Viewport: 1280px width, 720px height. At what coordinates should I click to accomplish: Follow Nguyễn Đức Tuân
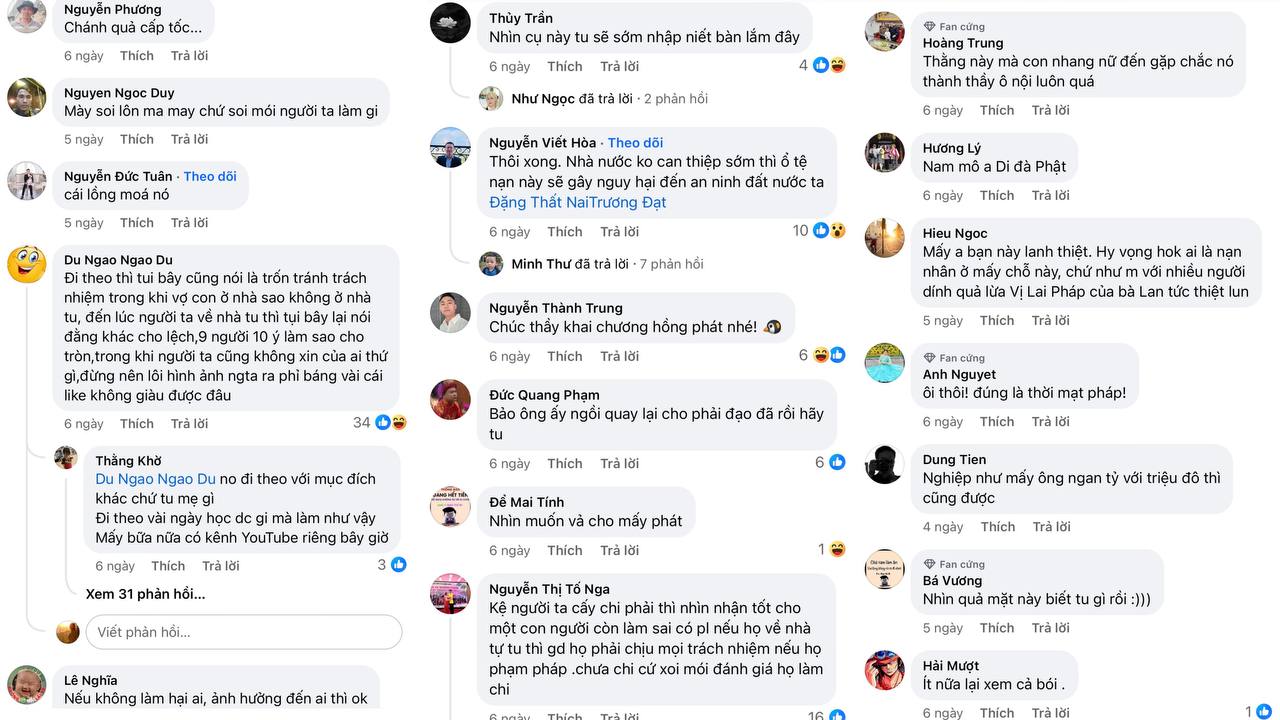pyautogui.click(x=210, y=176)
